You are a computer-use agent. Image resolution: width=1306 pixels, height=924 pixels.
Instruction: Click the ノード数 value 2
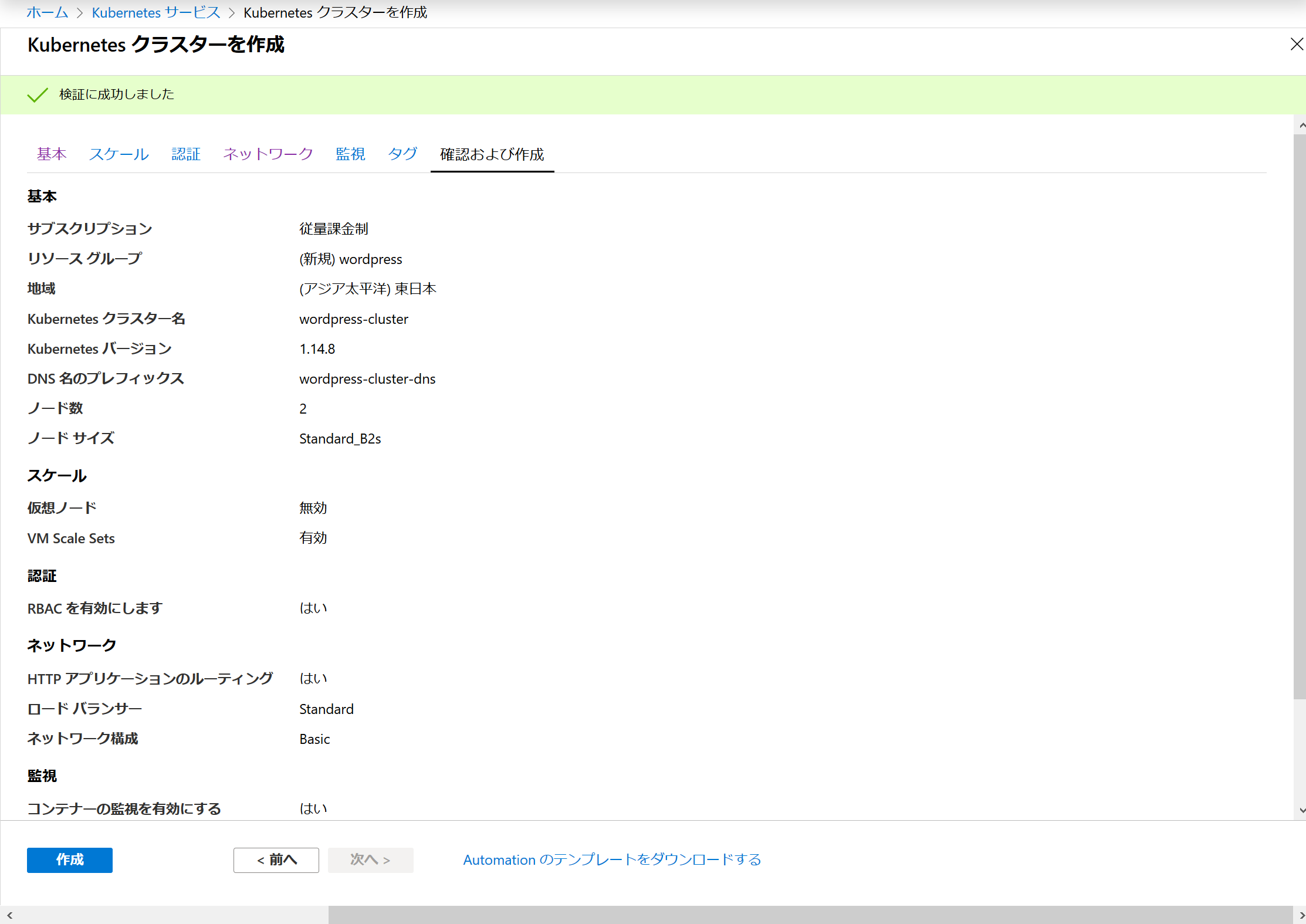303,409
